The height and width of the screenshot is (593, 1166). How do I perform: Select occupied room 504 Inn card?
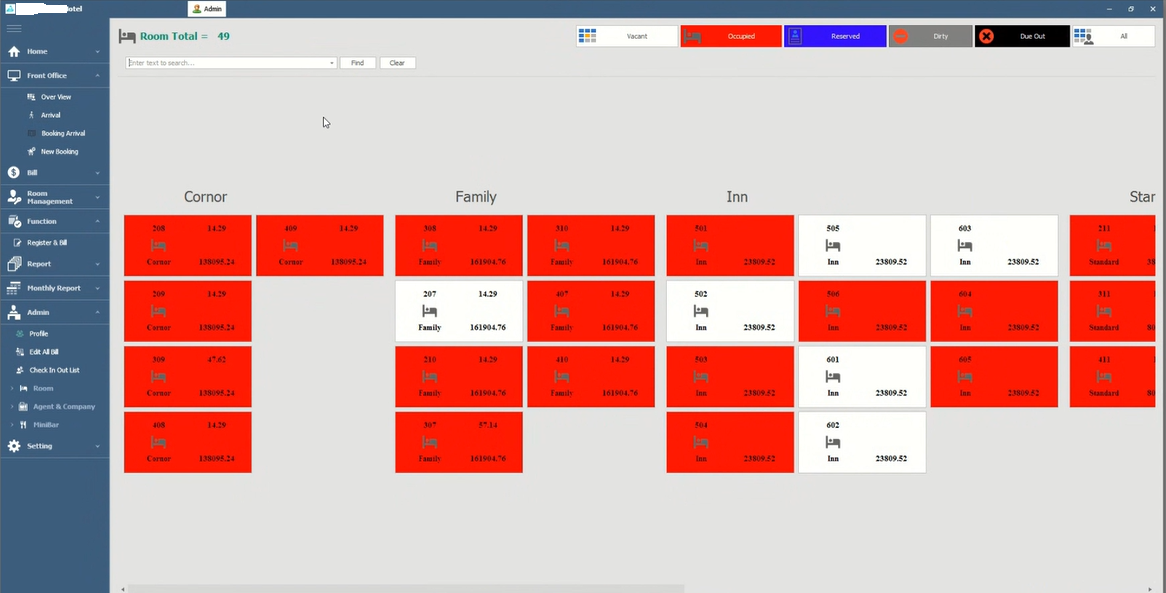tap(730, 442)
